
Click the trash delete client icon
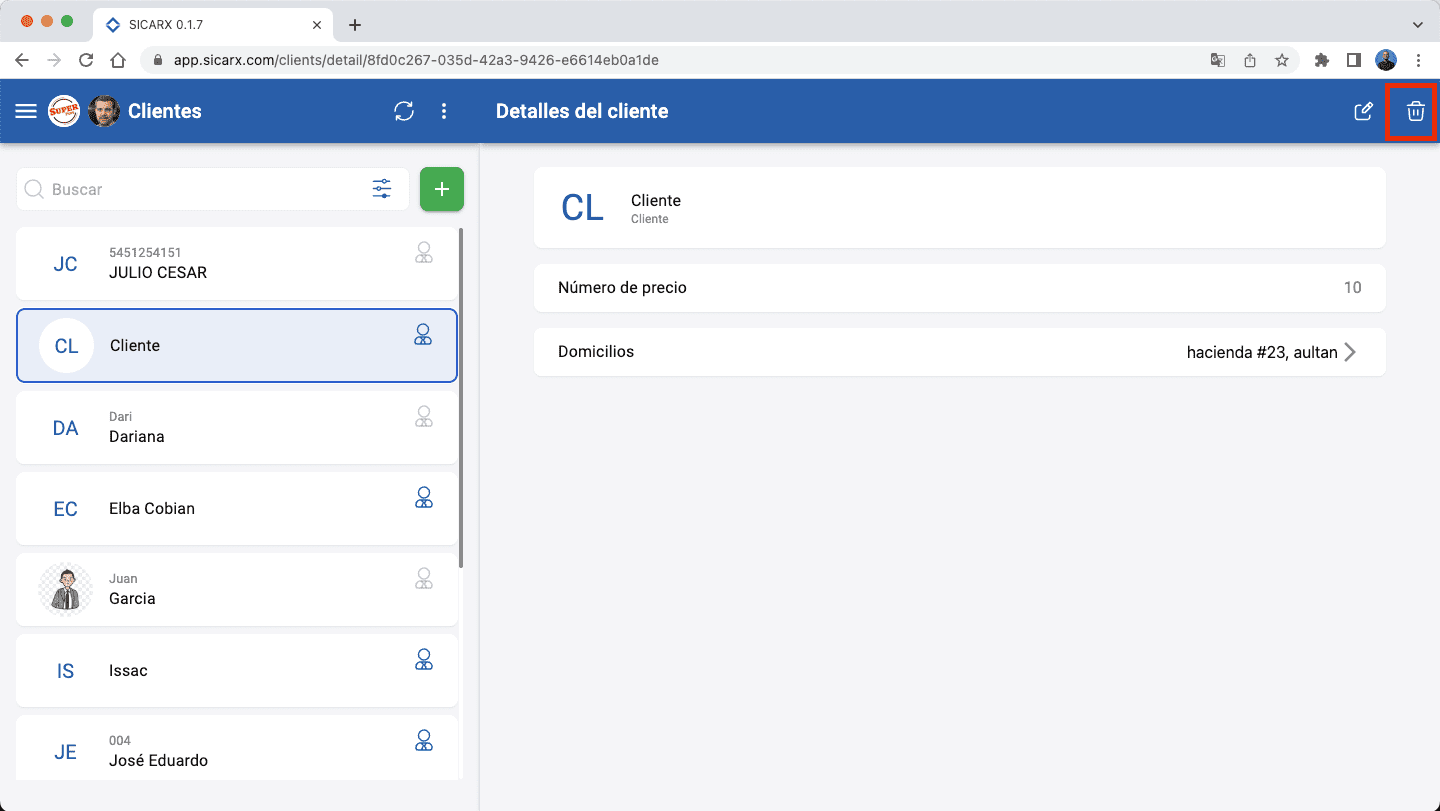(1415, 111)
